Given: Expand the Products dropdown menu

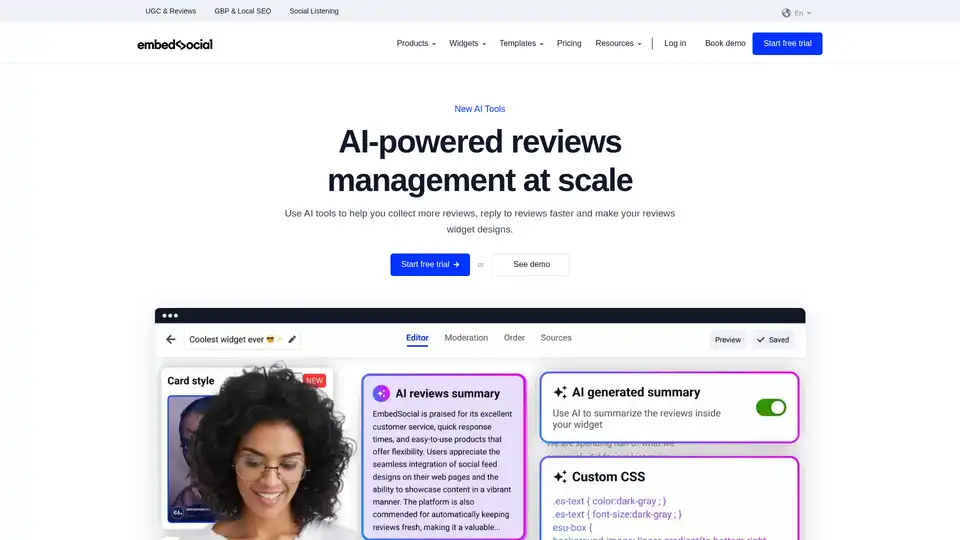Looking at the screenshot, I should tap(416, 44).
